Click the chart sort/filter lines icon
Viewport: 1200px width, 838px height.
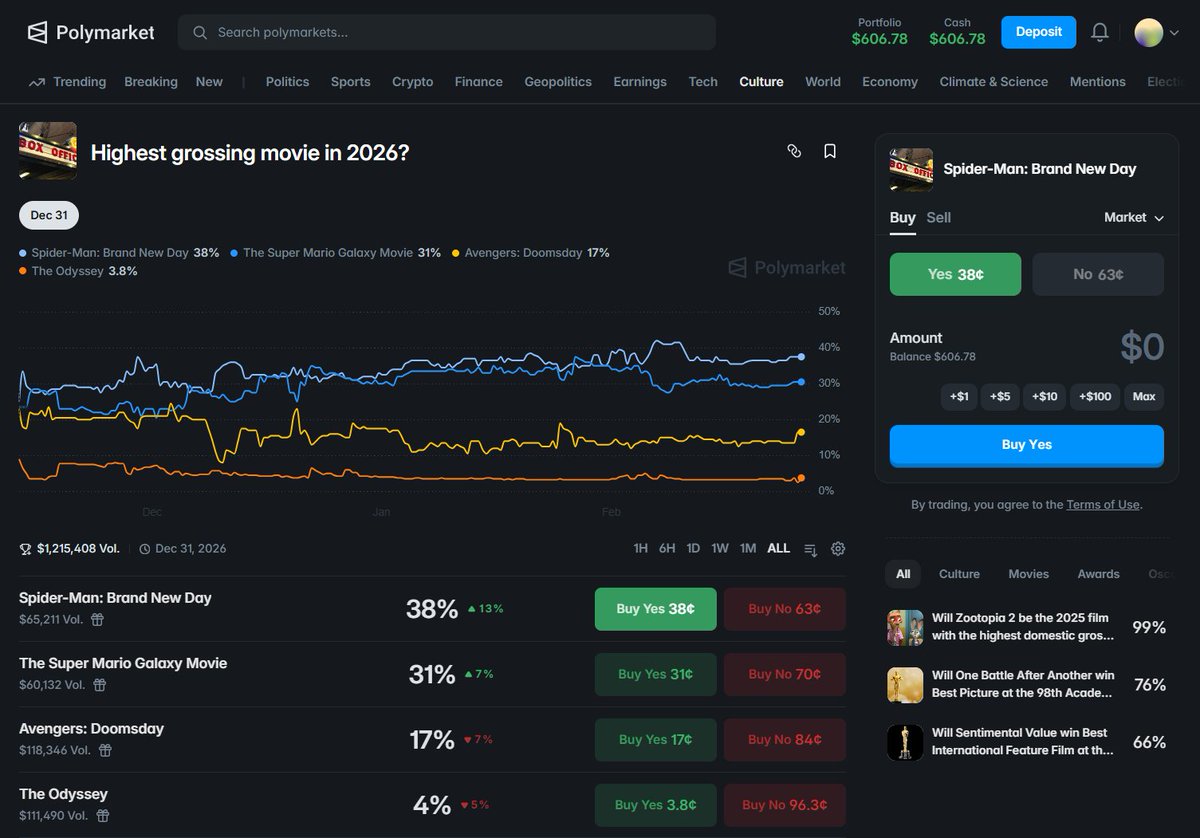pos(811,549)
